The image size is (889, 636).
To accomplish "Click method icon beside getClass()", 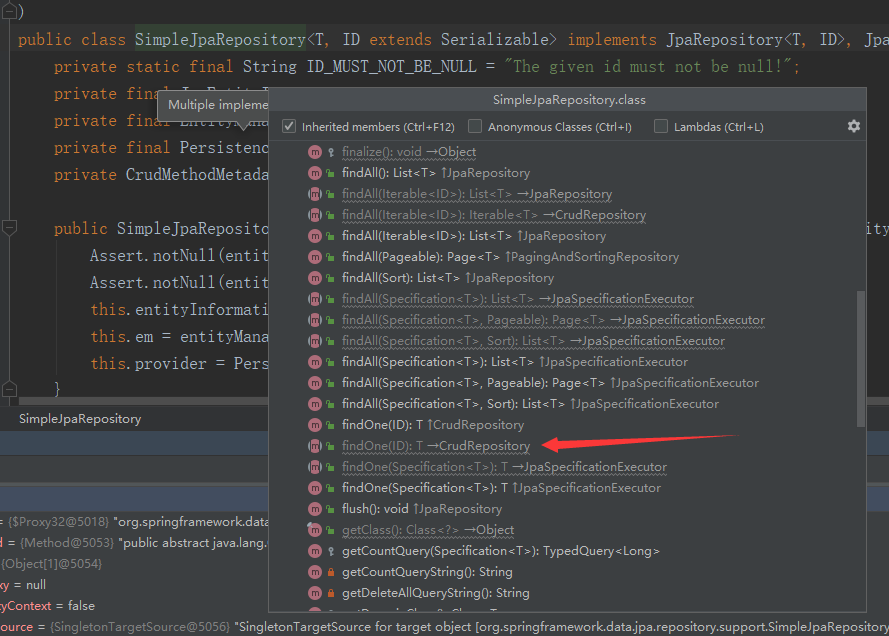I will [x=315, y=530].
